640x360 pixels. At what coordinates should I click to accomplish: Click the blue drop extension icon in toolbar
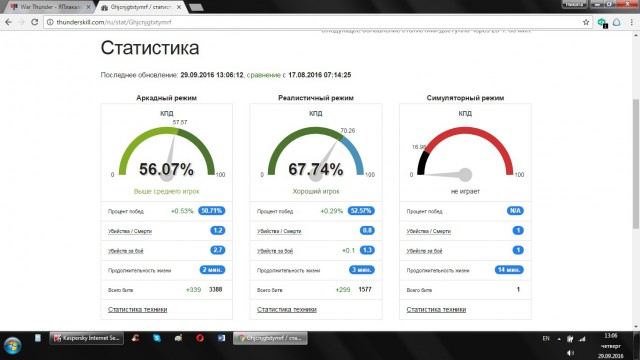pyautogui.click(x=617, y=22)
